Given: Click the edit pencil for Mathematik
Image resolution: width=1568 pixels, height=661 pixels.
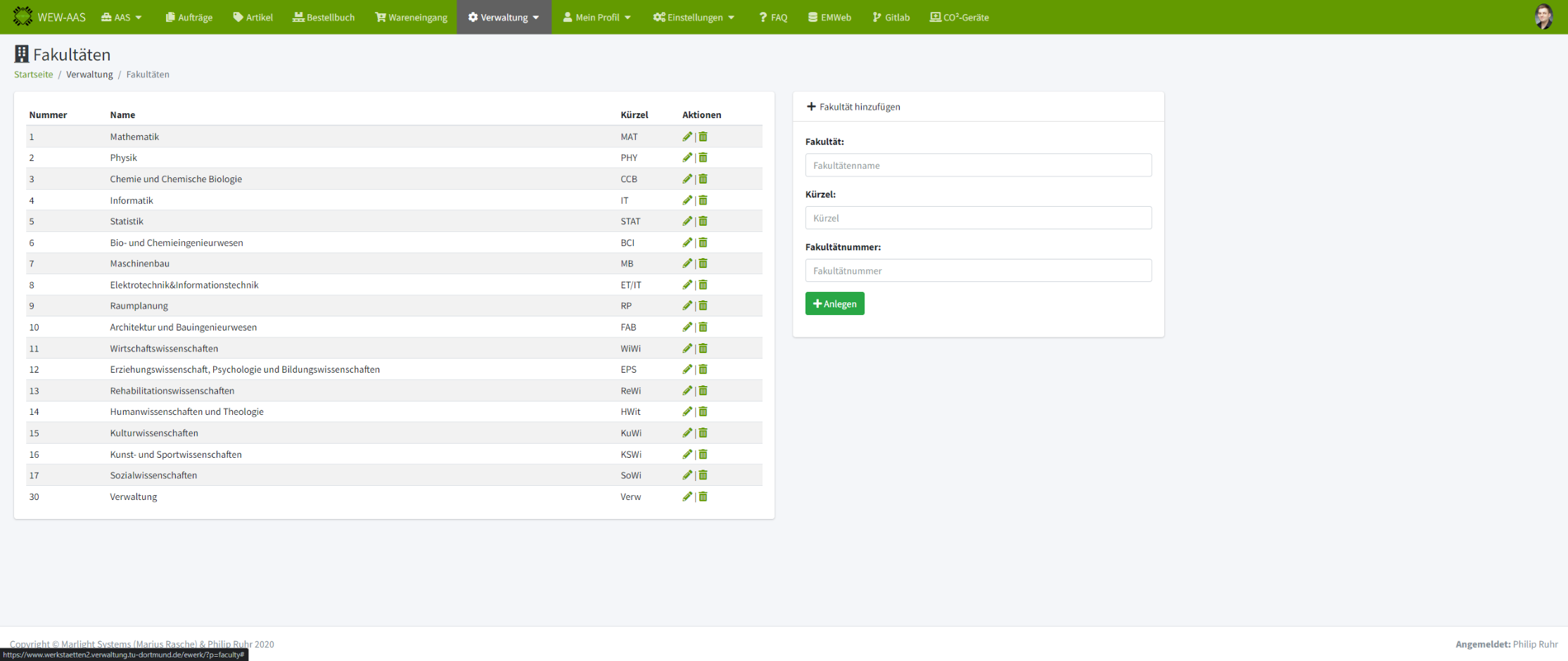Looking at the screenshot, I should [x=687, y=136].
